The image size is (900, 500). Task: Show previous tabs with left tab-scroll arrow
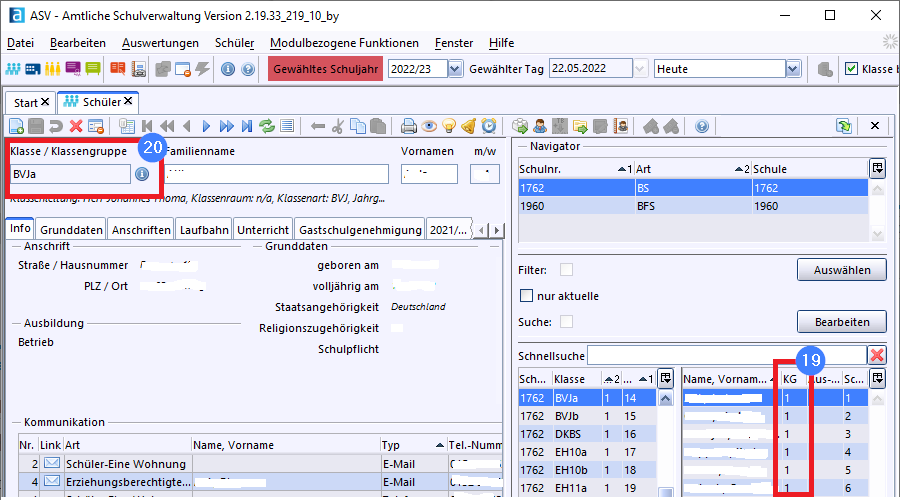(481, 230)
